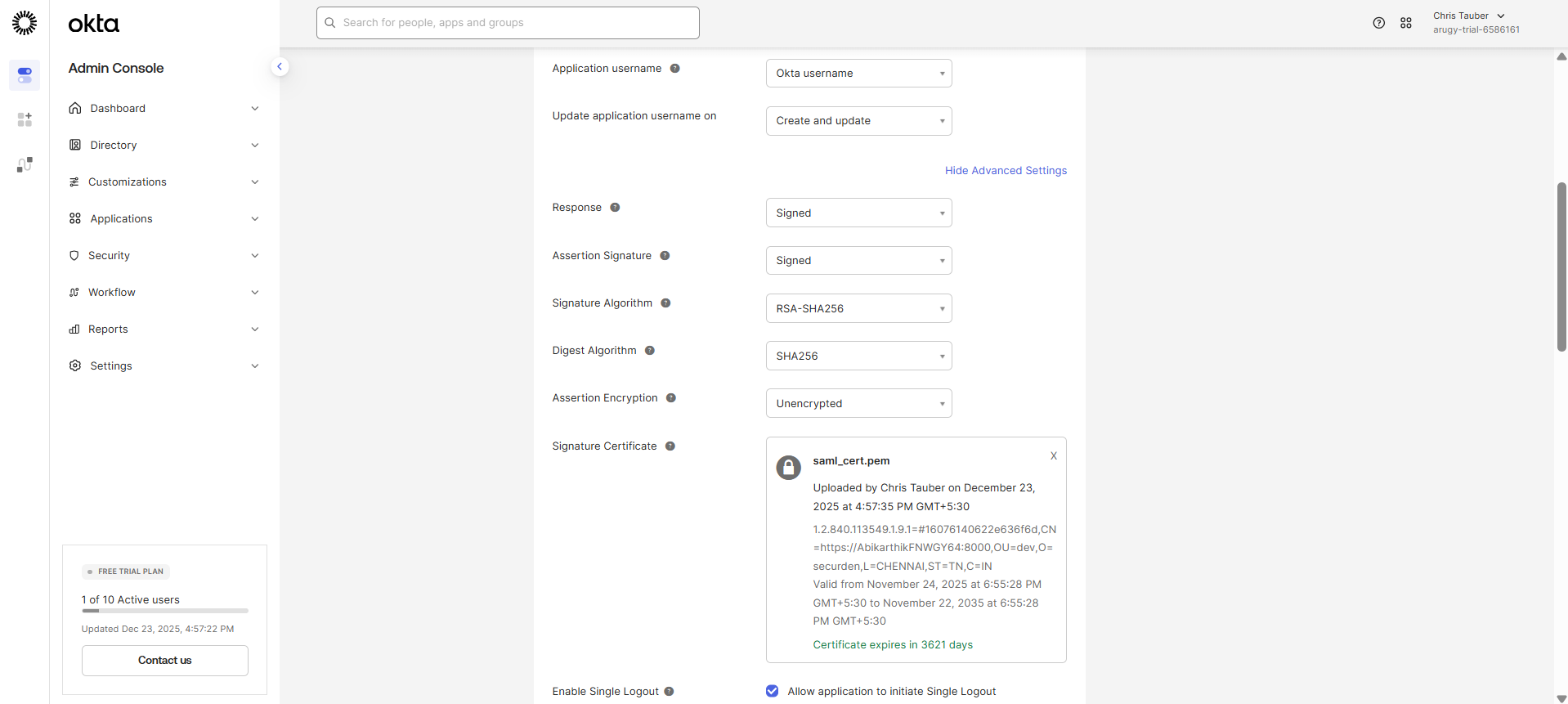Viewport: 1568px width, 704px height.
Task: Open the Response Signed dropdown
Action: [x=859, y=213]
